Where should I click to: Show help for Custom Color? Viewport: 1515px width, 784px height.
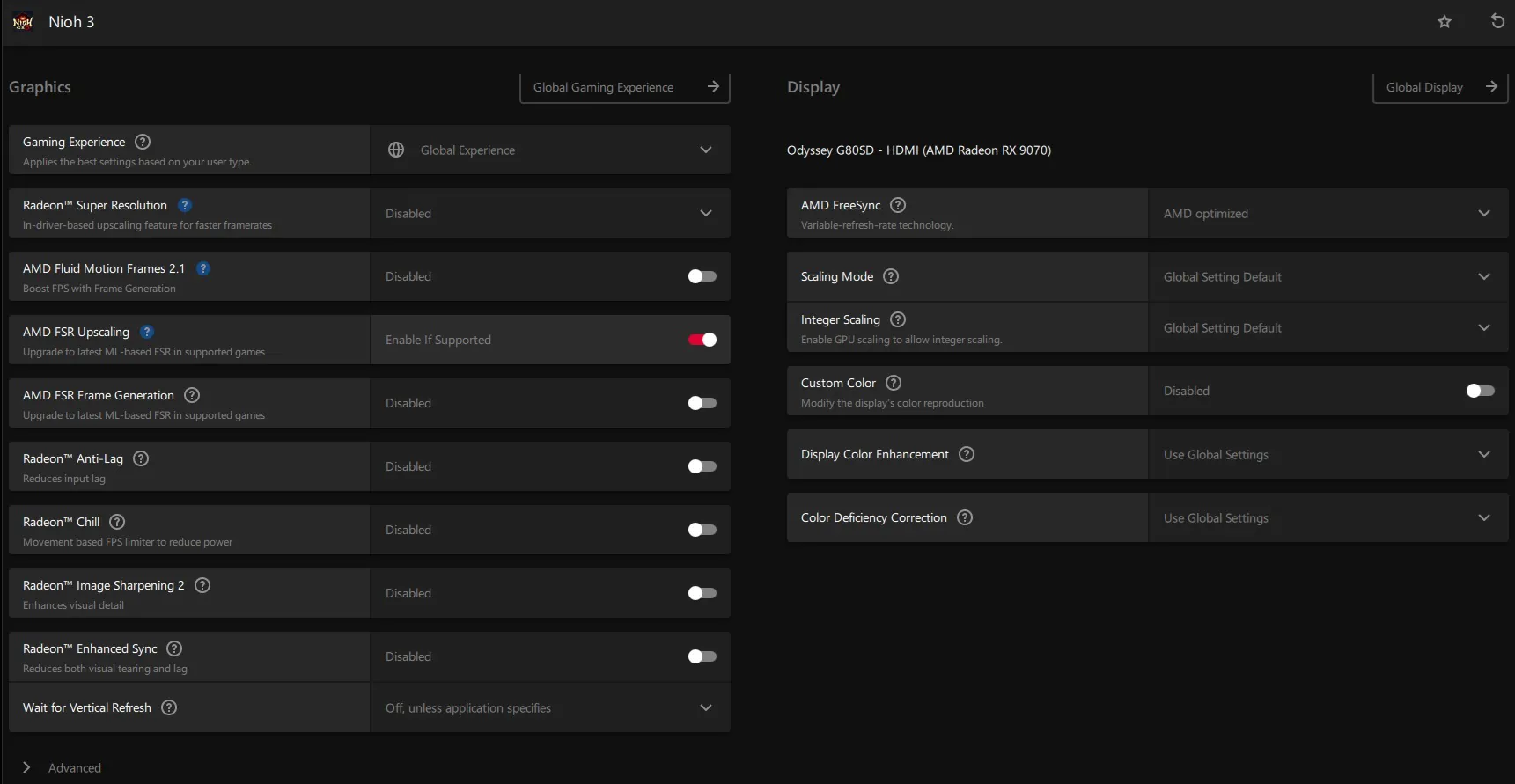(894, 383)
